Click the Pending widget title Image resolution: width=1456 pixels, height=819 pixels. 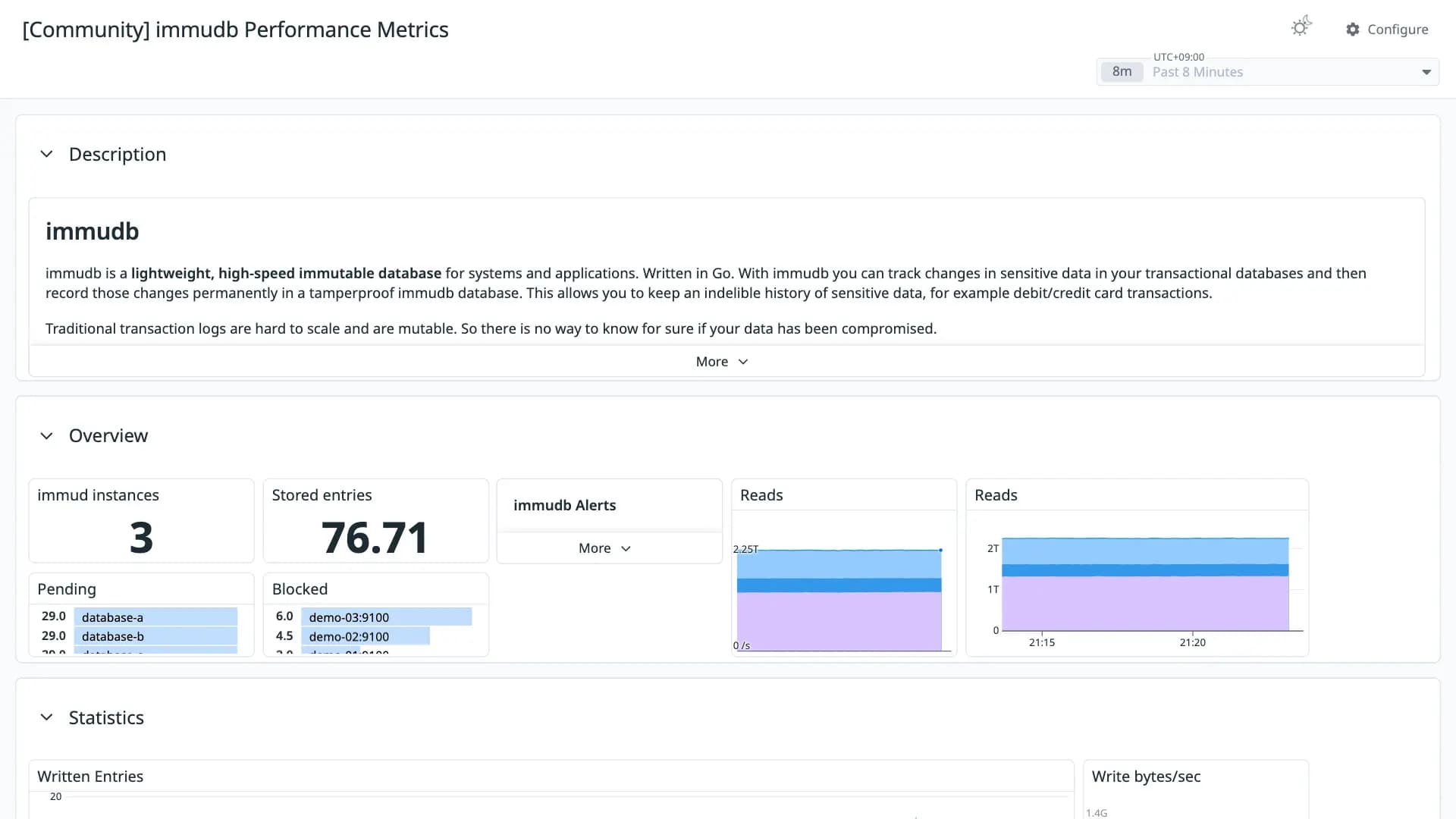pos(67,589)
